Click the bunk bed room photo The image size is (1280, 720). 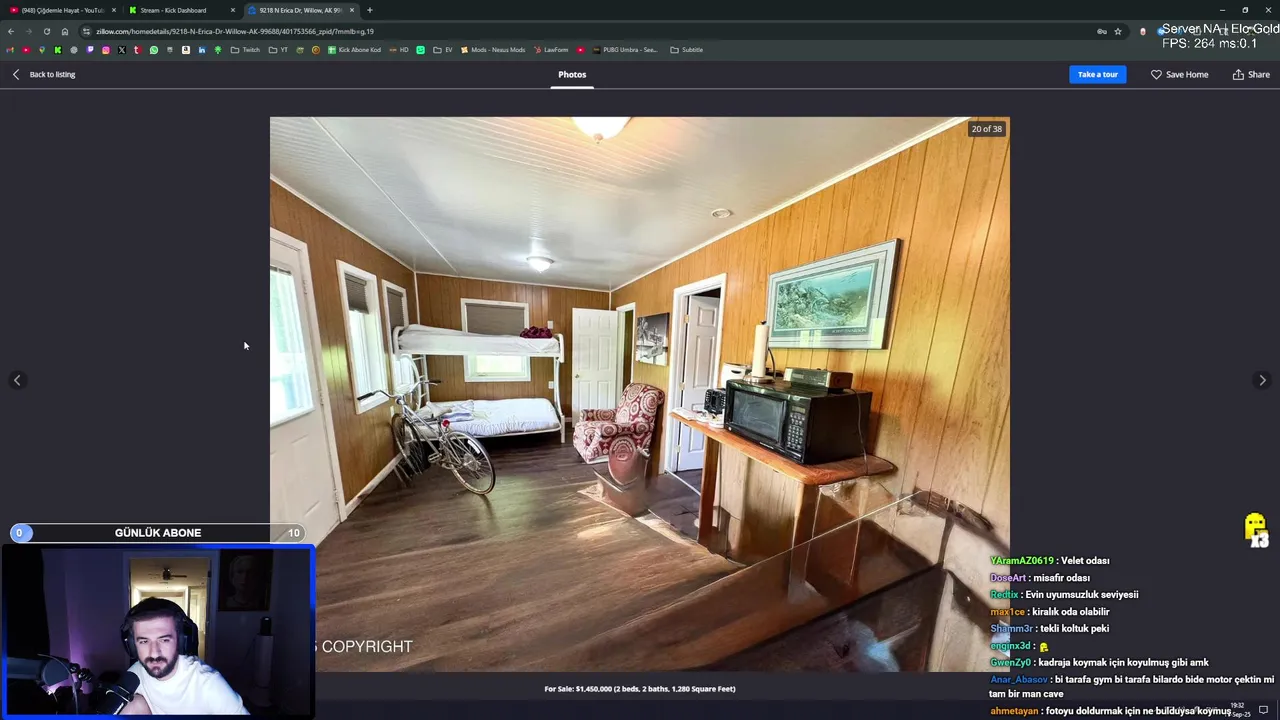(x=640, y=394)
